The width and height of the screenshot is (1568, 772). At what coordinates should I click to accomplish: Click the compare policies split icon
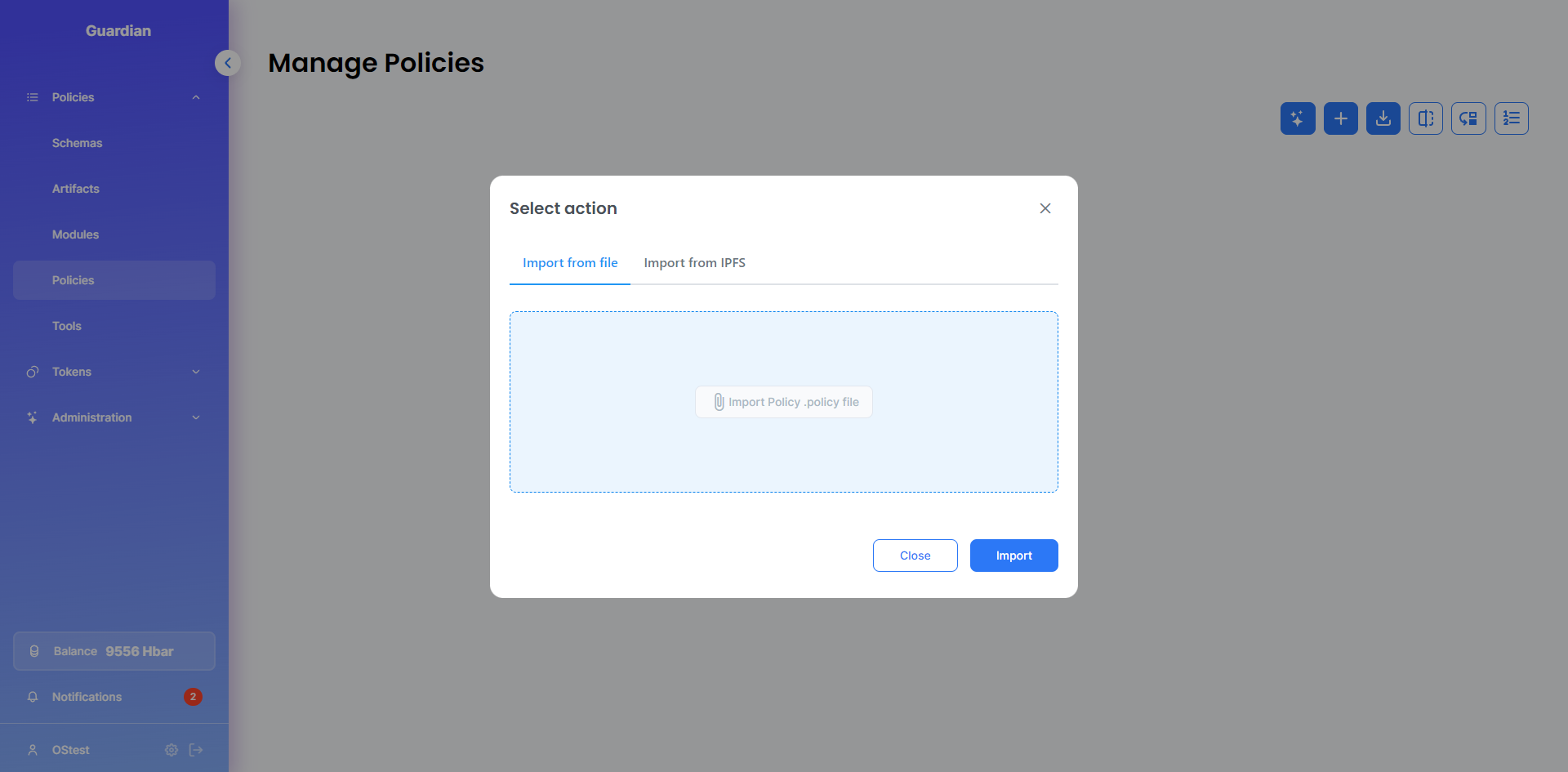coord(1425,118)
